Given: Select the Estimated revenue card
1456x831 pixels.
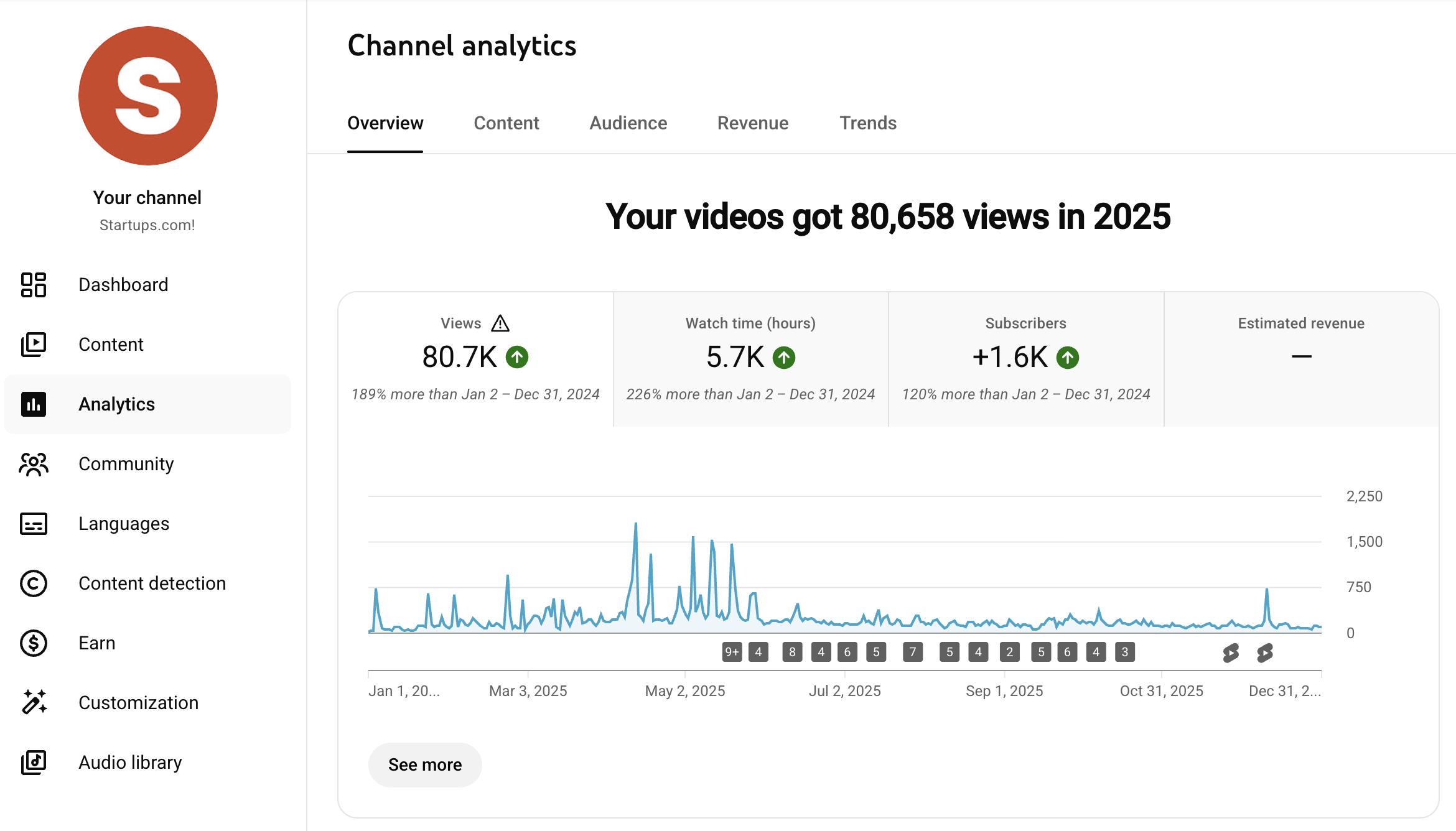Looking at the screenshot, I should coord(1300,359).
